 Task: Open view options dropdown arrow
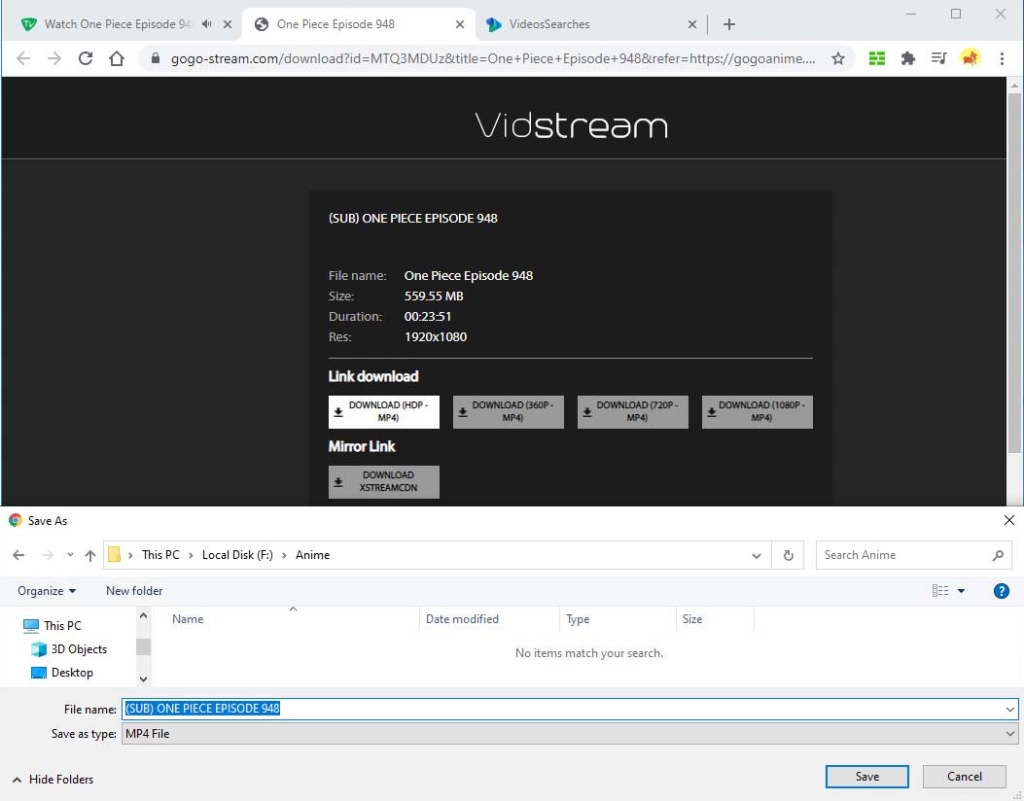[961, 591]
